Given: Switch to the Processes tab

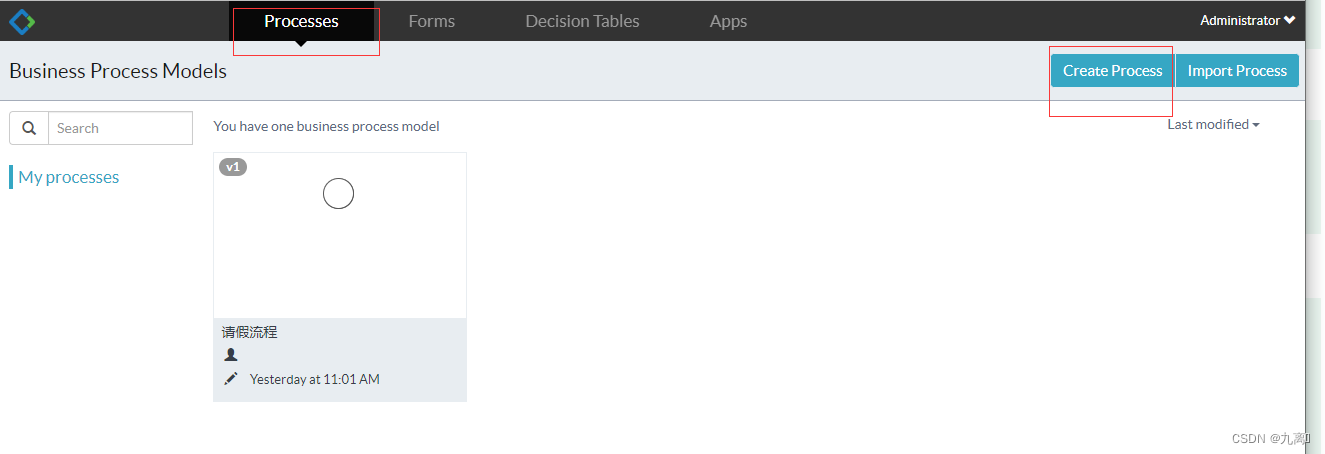Looking at the screenshot, I should [x=301, y=21].
